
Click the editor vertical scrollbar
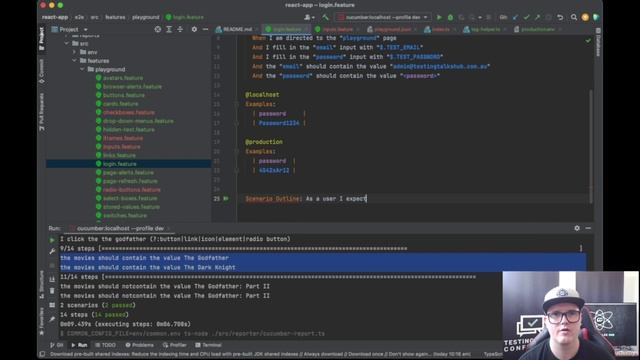[591, 146]
